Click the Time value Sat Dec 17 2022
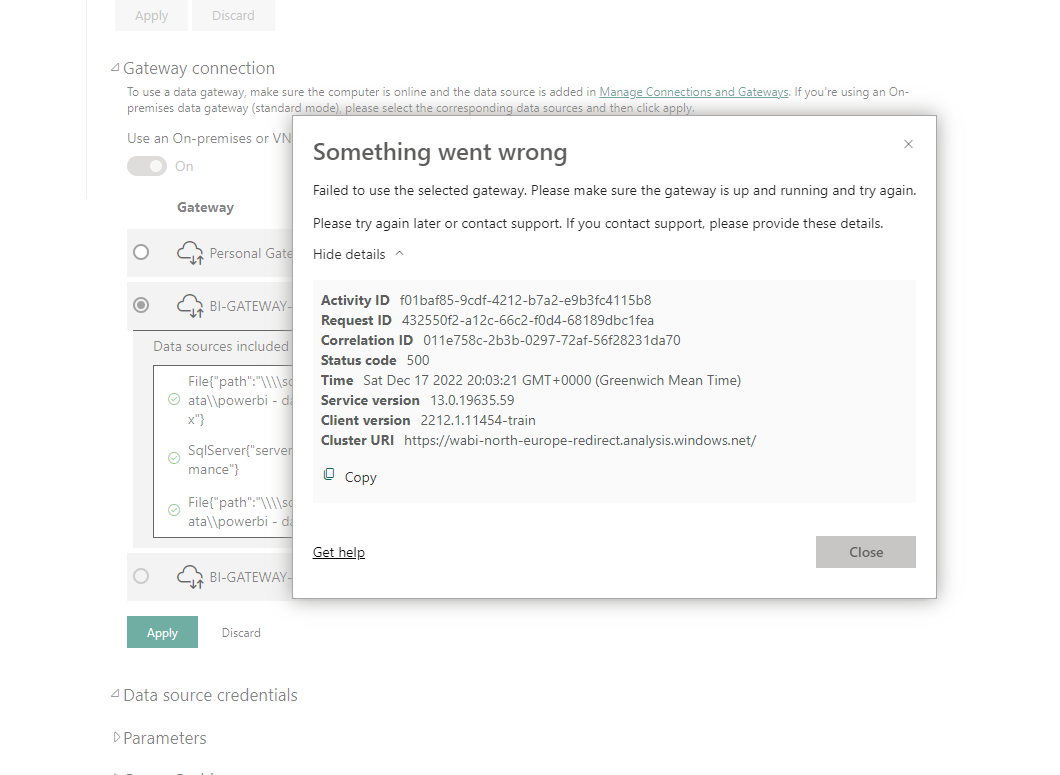Viewport: 1060px width, 775px height. (x=552, y=380)
